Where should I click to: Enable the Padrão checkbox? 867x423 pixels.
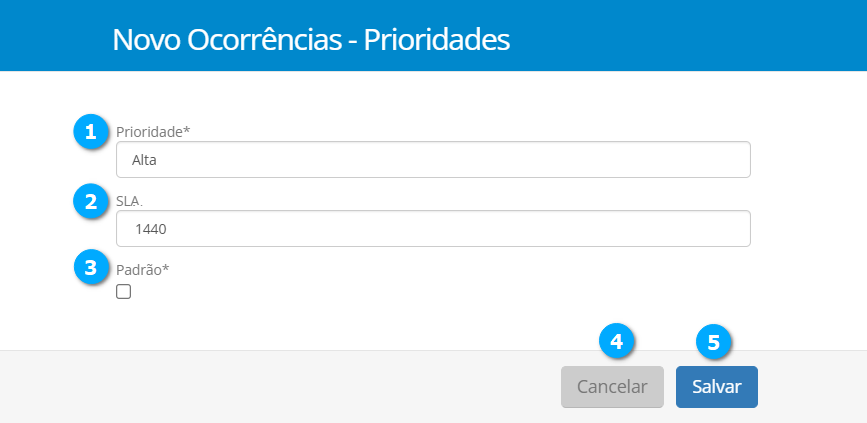coord(124,292)
